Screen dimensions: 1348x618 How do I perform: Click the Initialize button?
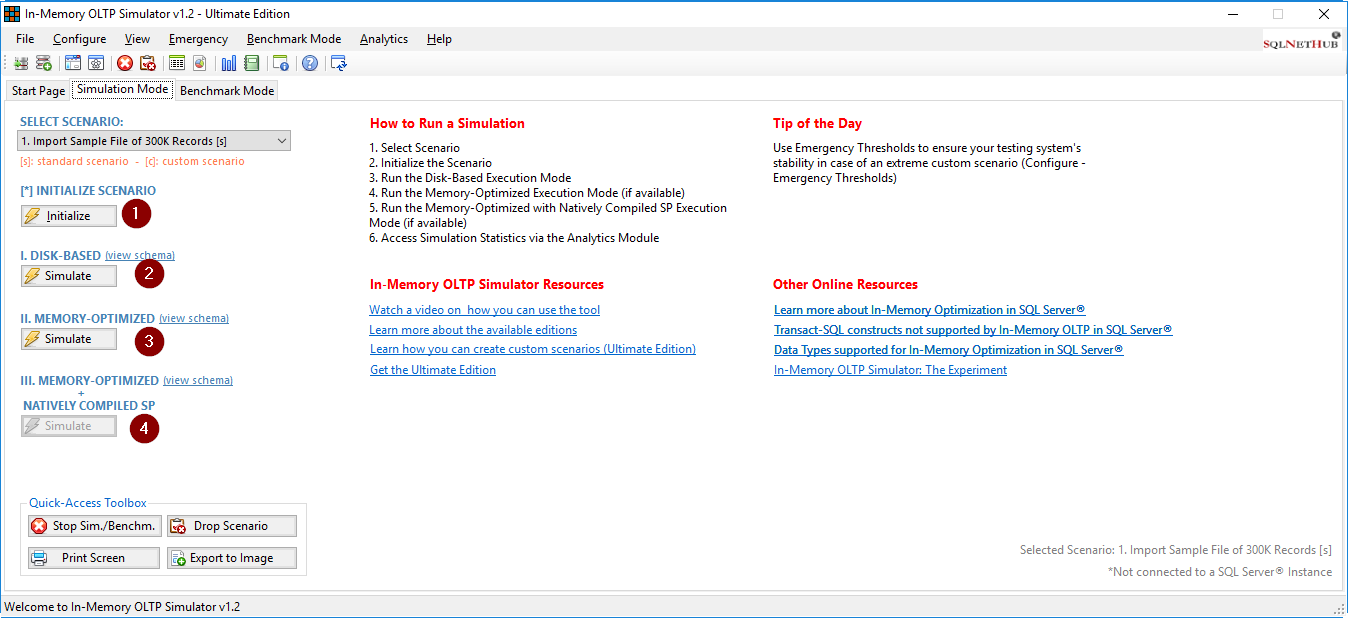[69, 216]
